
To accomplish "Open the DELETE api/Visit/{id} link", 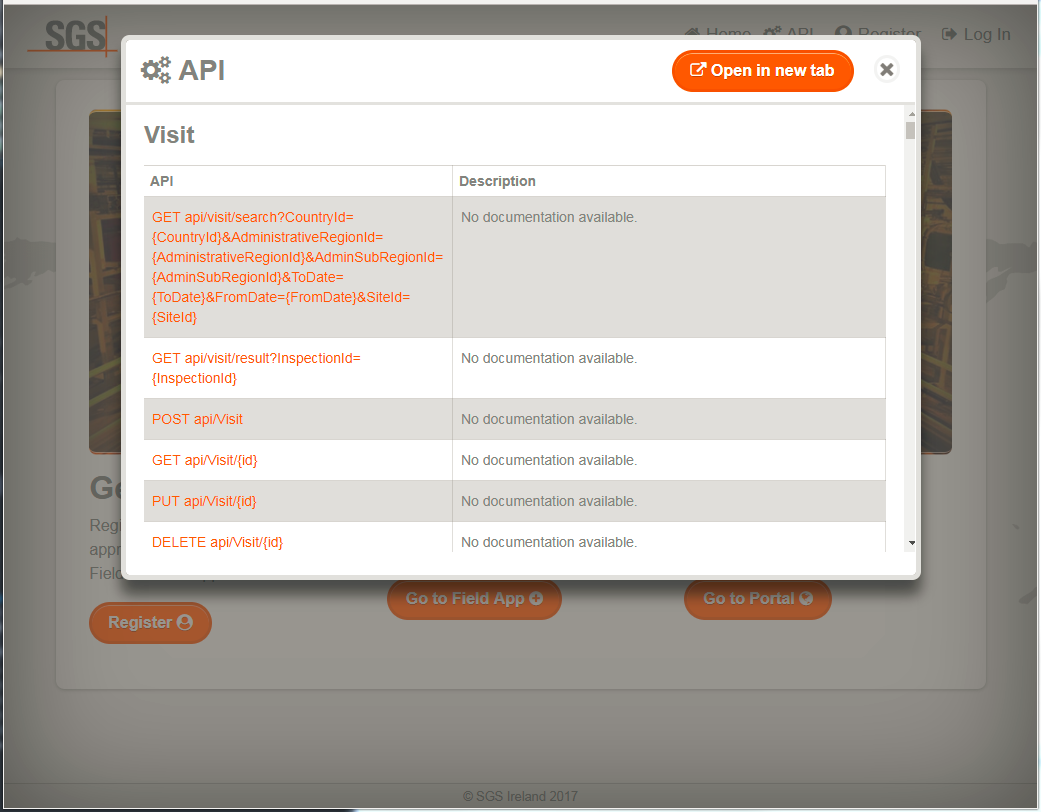I will pos(217,542).
